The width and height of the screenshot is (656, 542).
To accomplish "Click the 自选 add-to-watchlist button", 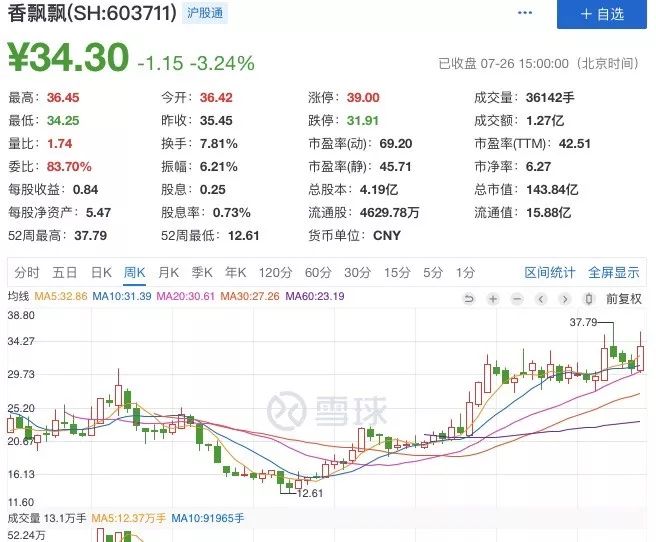I will tap(602, 14).
